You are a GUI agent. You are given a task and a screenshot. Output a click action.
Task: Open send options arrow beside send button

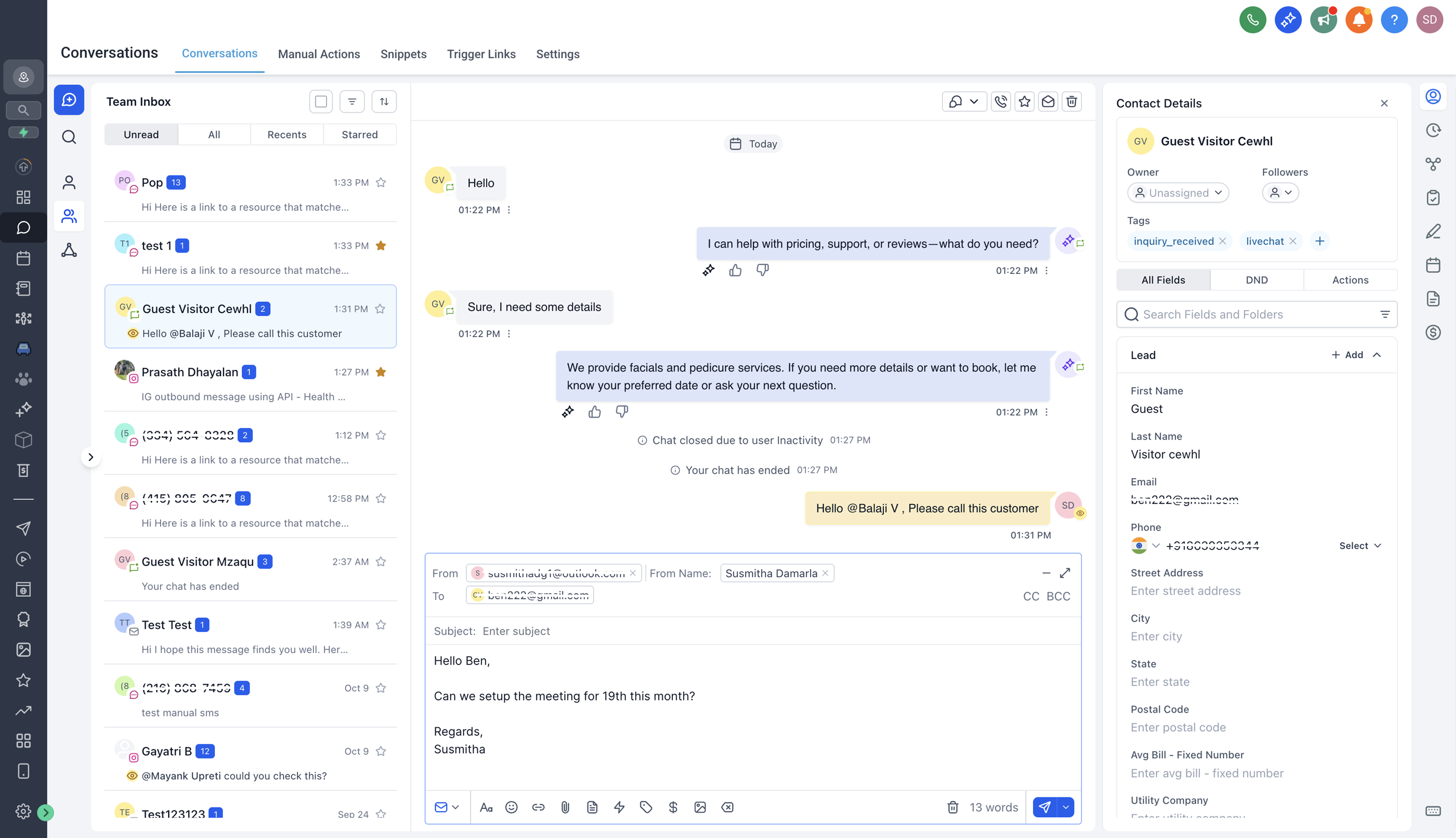click(x=1065, y=807)
